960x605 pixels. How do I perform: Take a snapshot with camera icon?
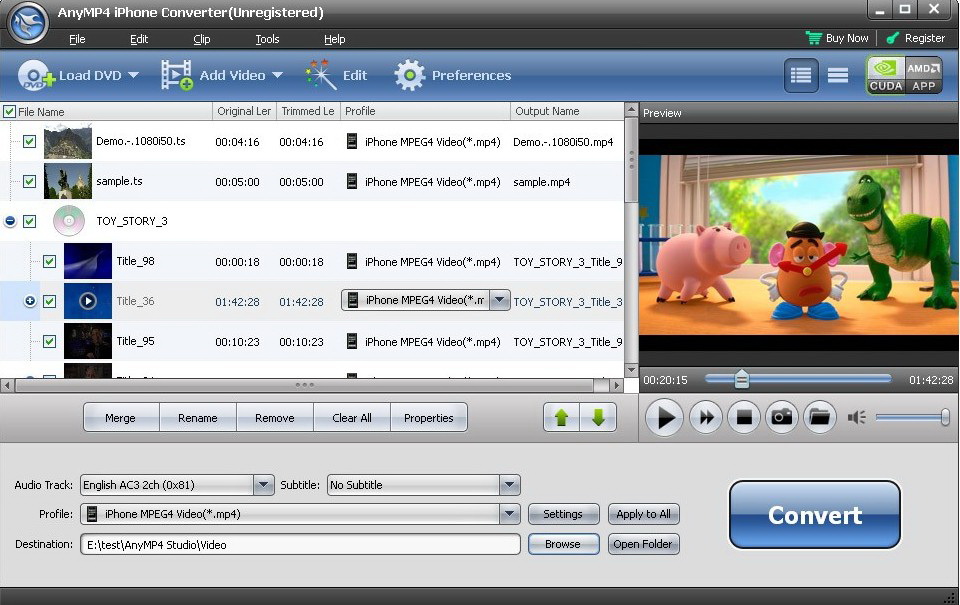pos(782,418)
